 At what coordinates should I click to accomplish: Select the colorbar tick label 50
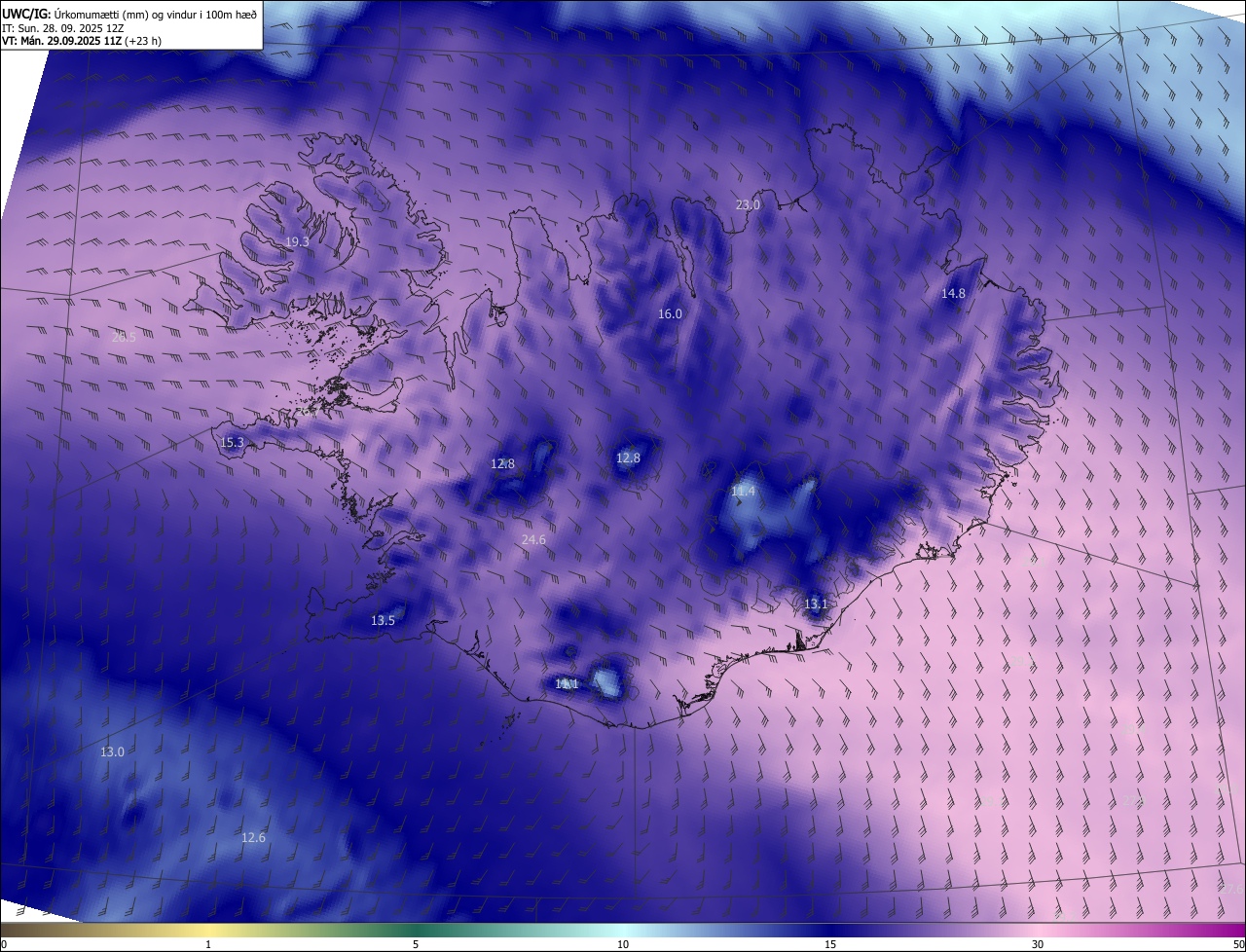[x=1238, y=945]
